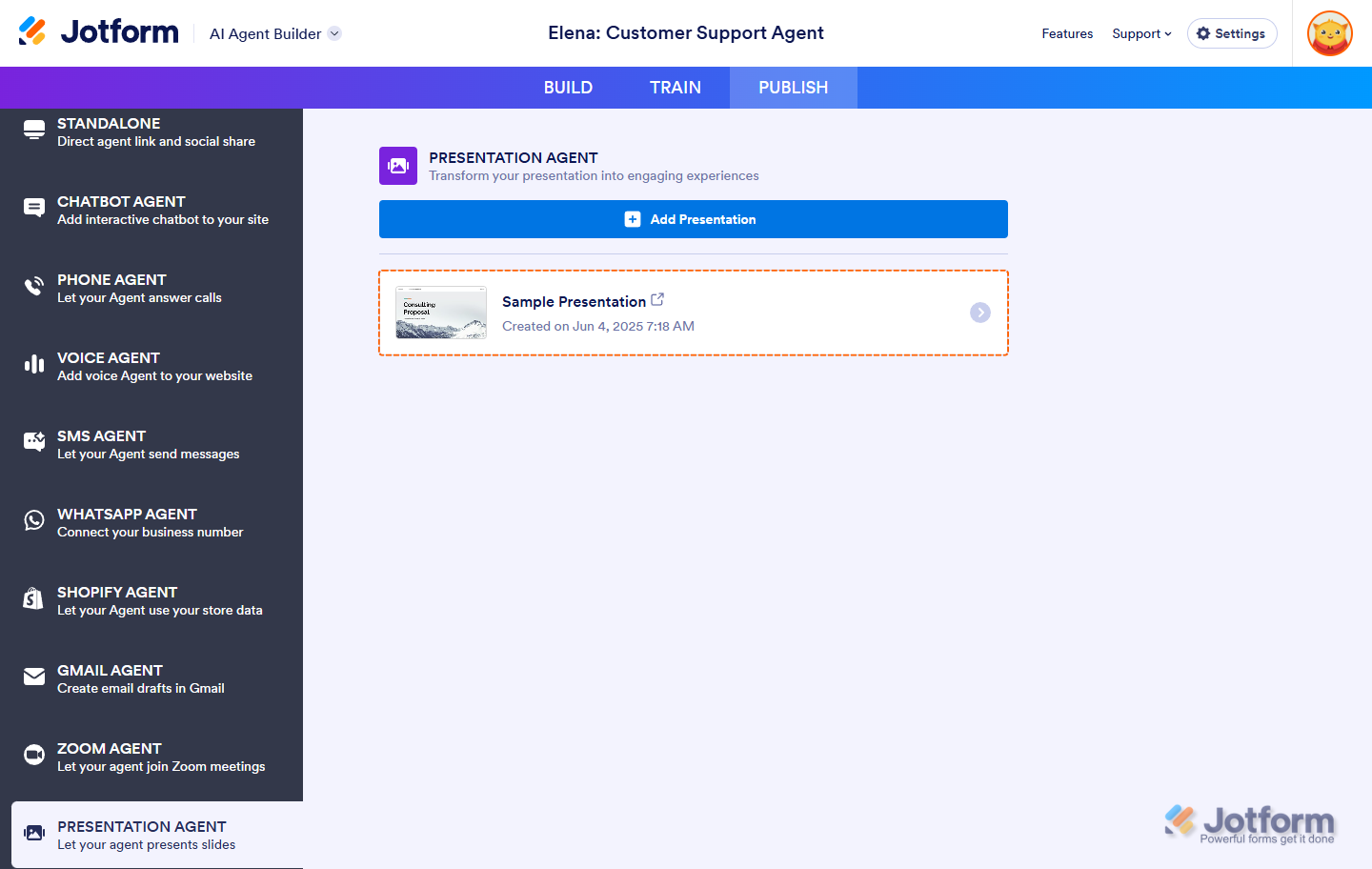Screen dimensions: 1372x869
Task: Click the Gmail Agent envelope icon
Action: 34,677
